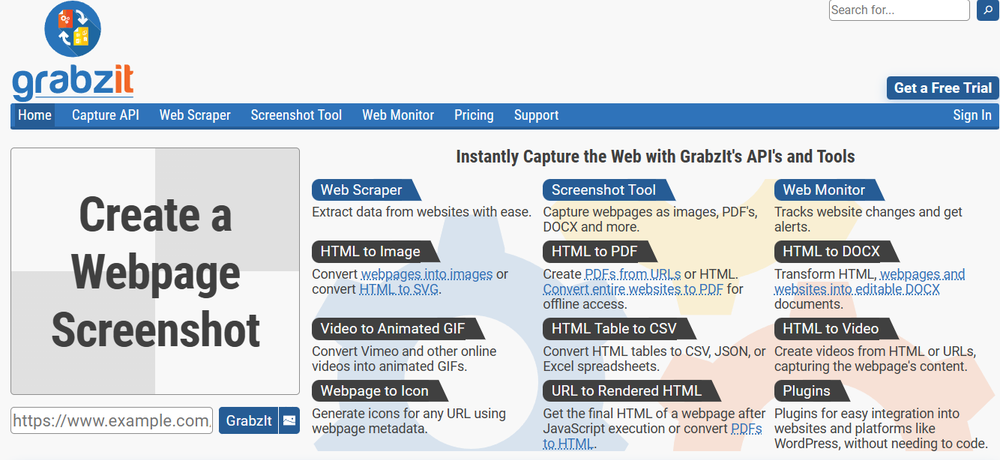The image size is (1000, 460).
Task: Click the GrabzIt circular logo icon
Action: click(73, 29)
